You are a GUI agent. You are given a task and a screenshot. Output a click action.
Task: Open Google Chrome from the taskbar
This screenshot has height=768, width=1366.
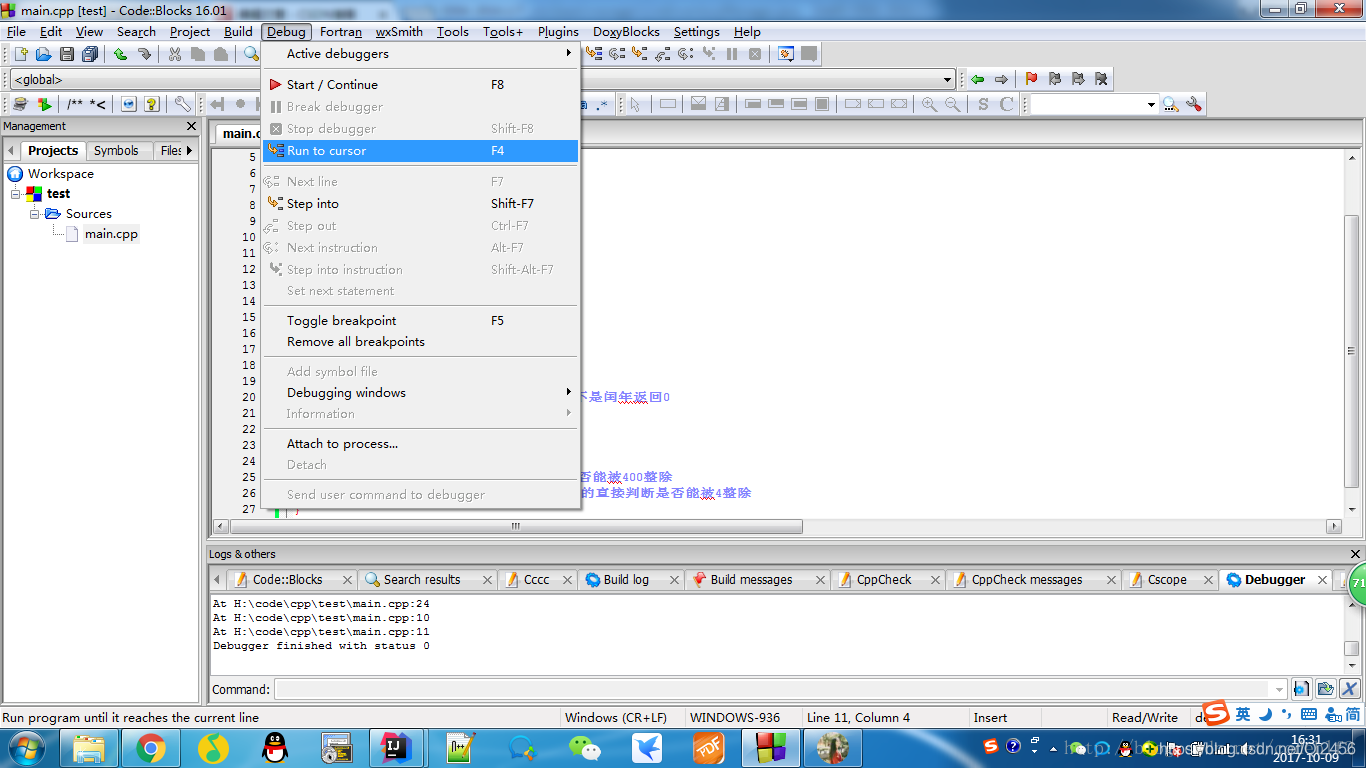click(151, 748)
